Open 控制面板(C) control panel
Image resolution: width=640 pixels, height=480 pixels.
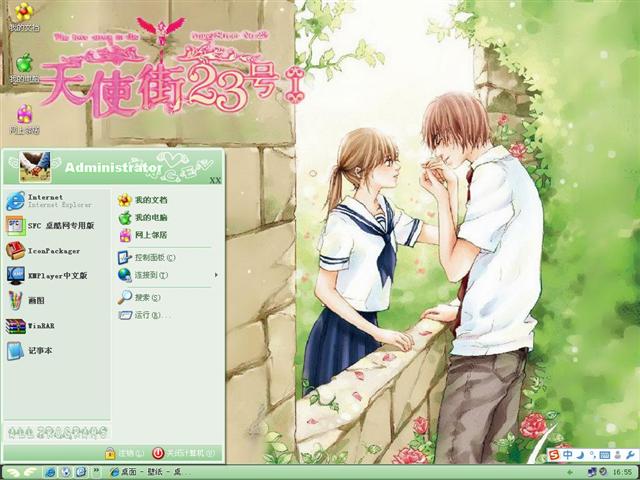click(147, 258)
